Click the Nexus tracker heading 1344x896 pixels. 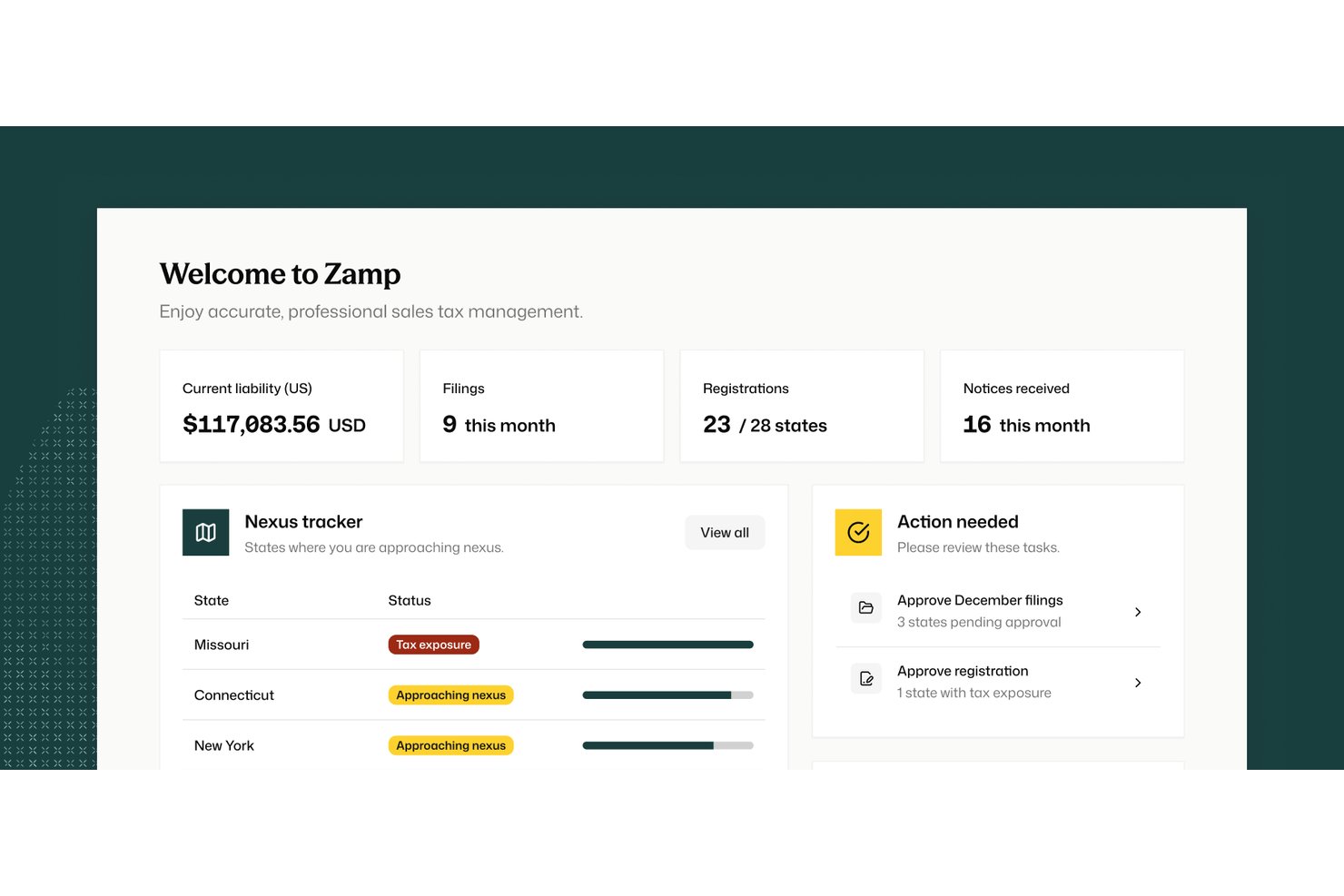point(303,522)
